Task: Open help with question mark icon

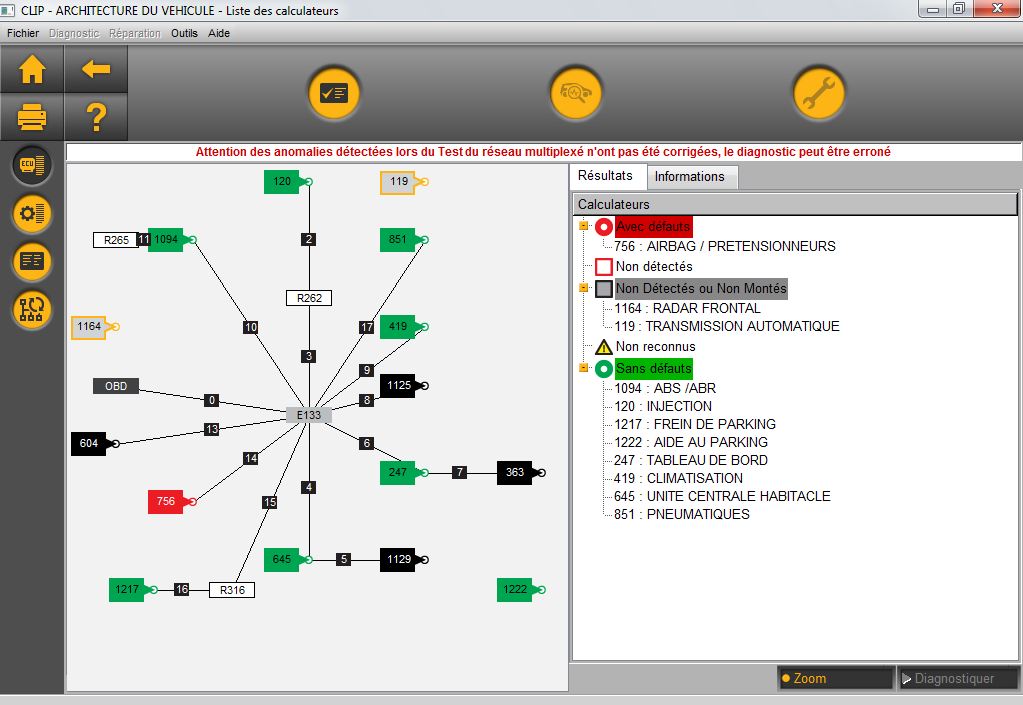Action: (x=96, y=118)
